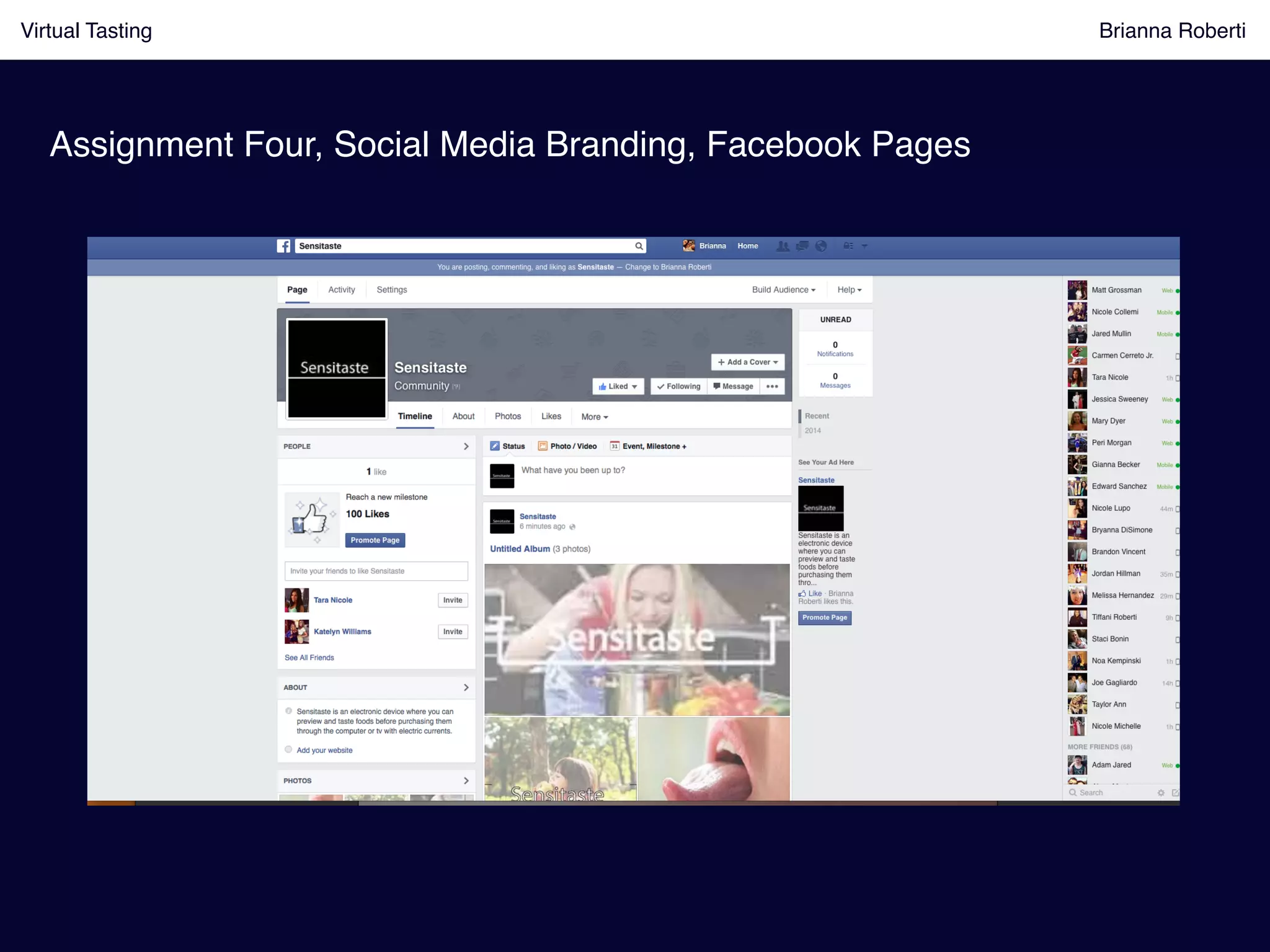Open chat with Tiffani Roberti
This screenshot has height=952, width=1270.
coord(1123,617)
